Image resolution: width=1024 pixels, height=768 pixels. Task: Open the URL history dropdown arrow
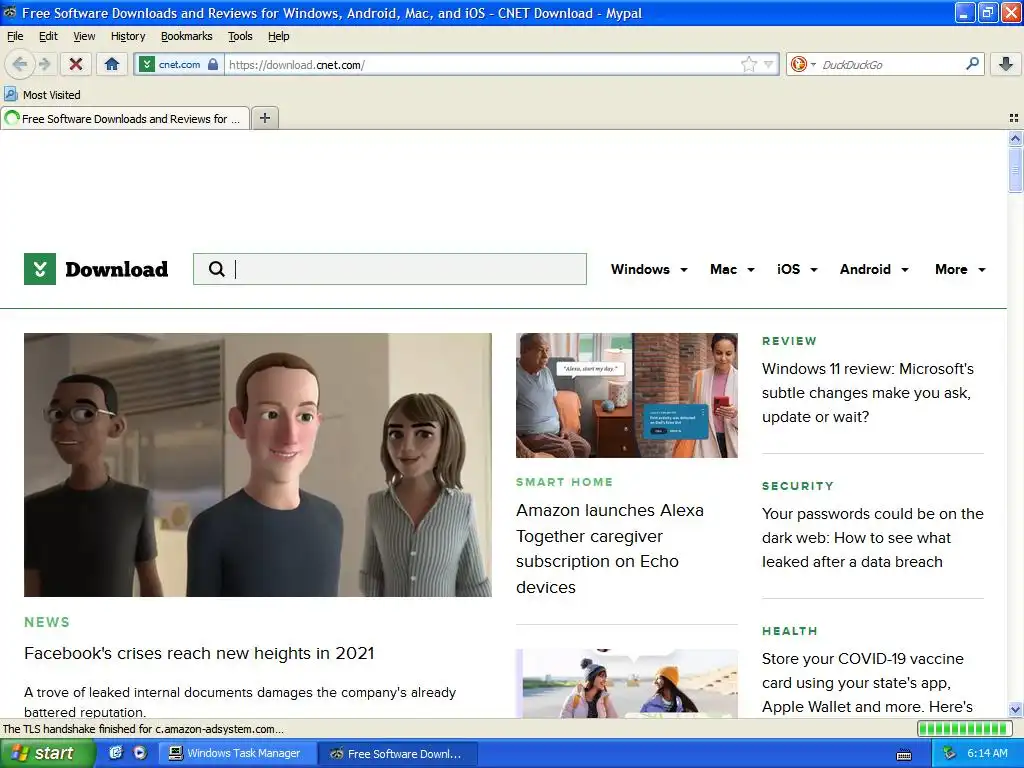[x=769, y=64]
